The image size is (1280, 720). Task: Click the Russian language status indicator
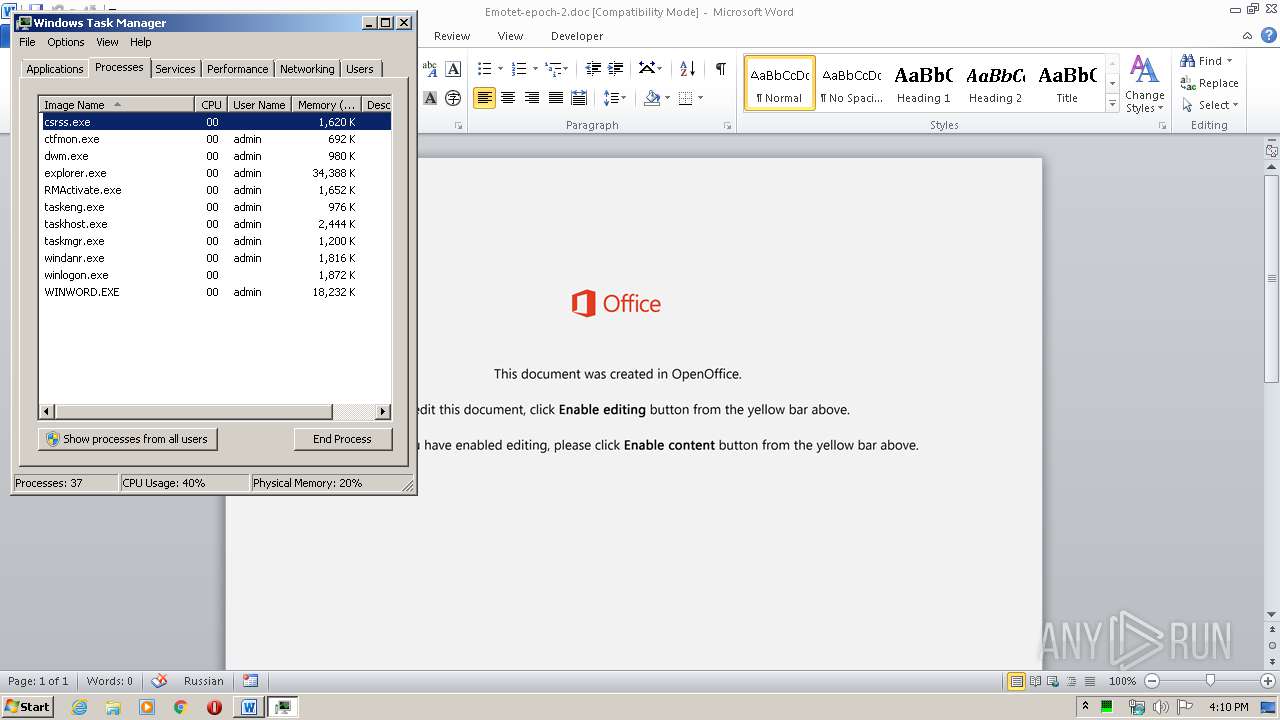coord(204,681)
